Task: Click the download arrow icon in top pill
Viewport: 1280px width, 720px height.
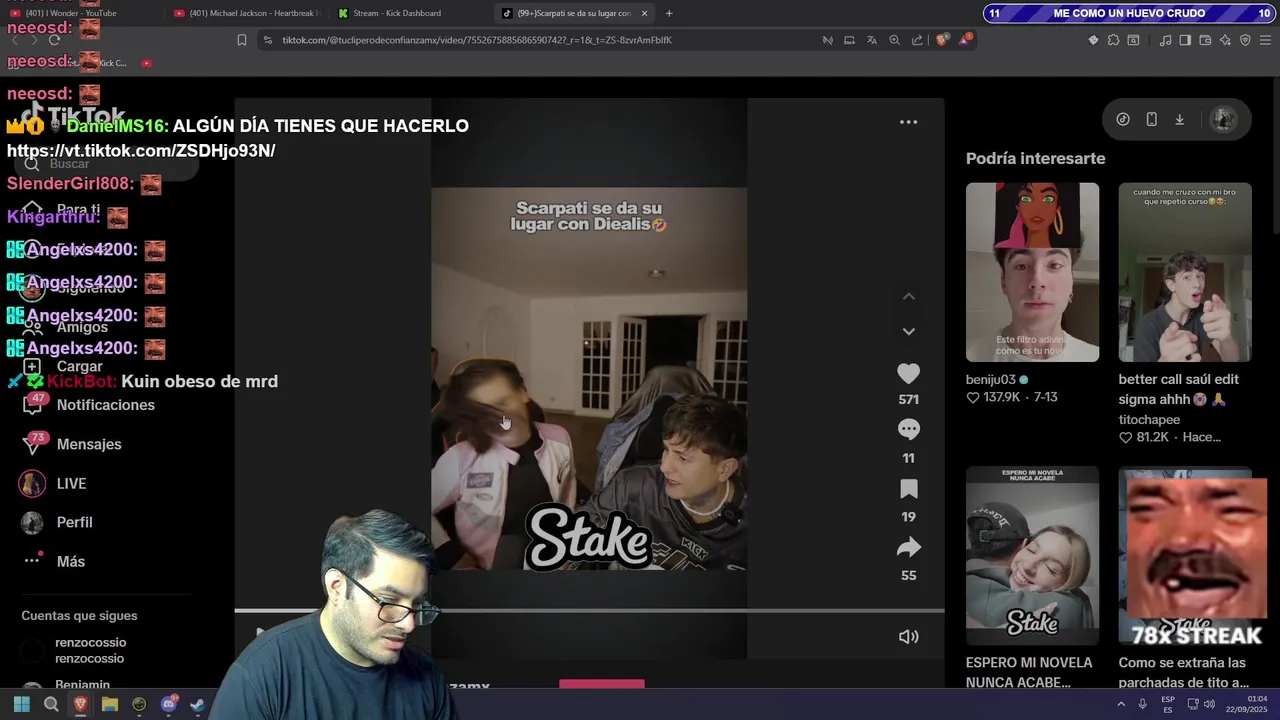Action: pyautogui.click(x=1179, y=119)
